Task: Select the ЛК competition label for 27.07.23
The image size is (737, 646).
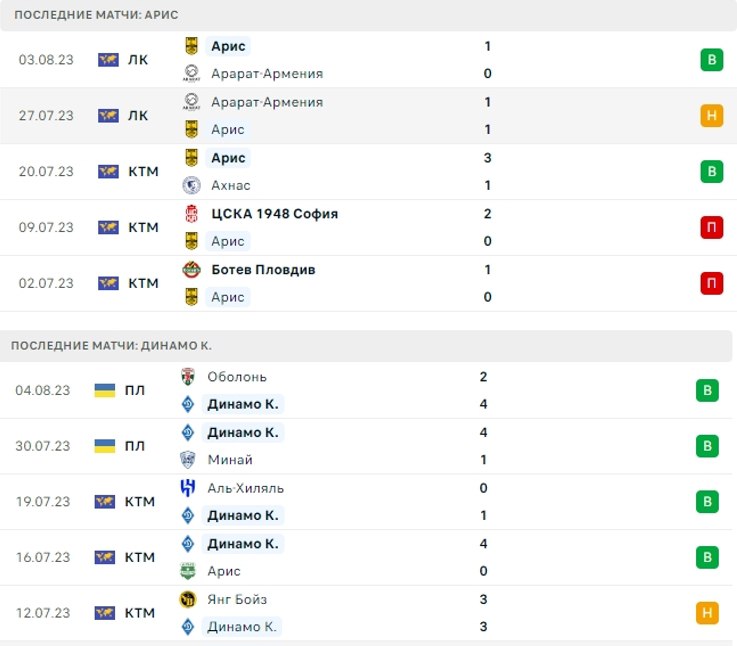Action: [138, 115]
